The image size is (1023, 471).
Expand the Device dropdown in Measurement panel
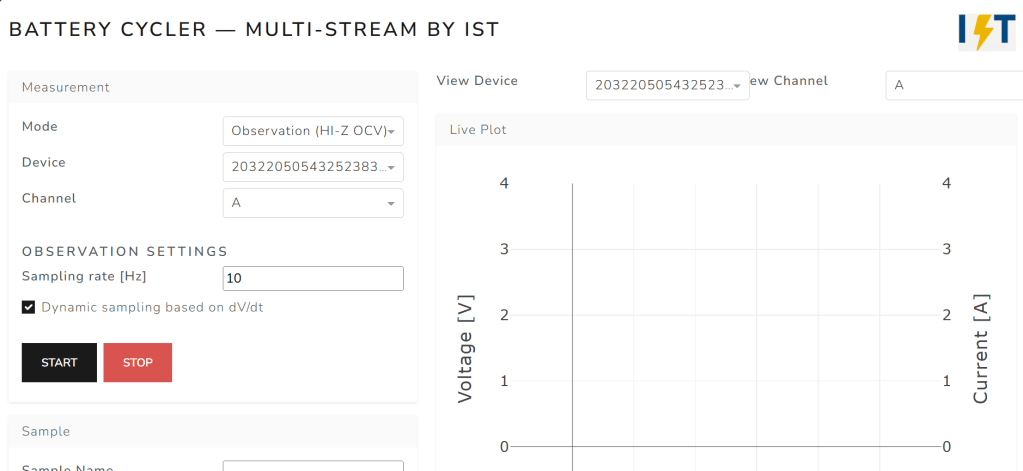click(x=312, y=167)
